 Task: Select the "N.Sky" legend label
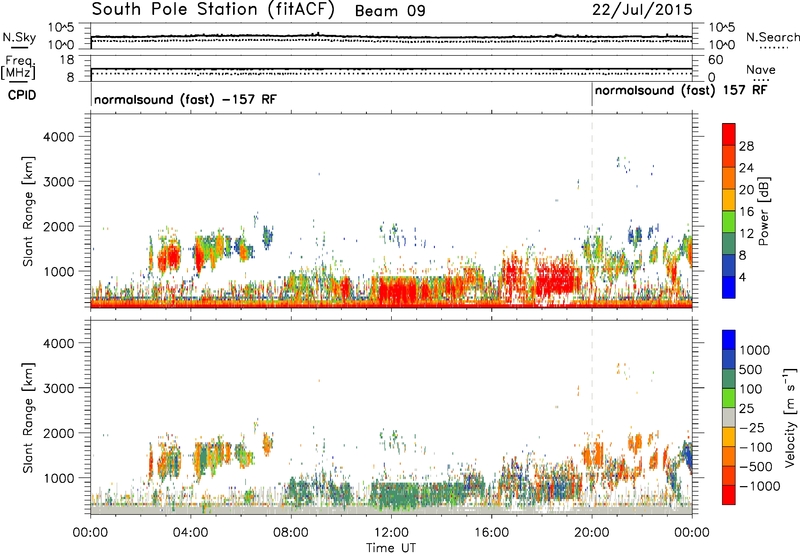click(x=19, y=37)
